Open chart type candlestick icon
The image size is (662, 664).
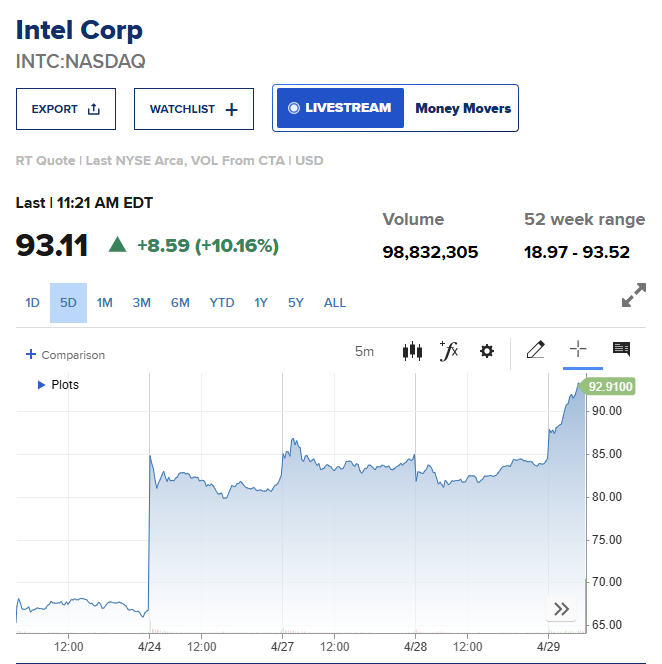[411, 351]
